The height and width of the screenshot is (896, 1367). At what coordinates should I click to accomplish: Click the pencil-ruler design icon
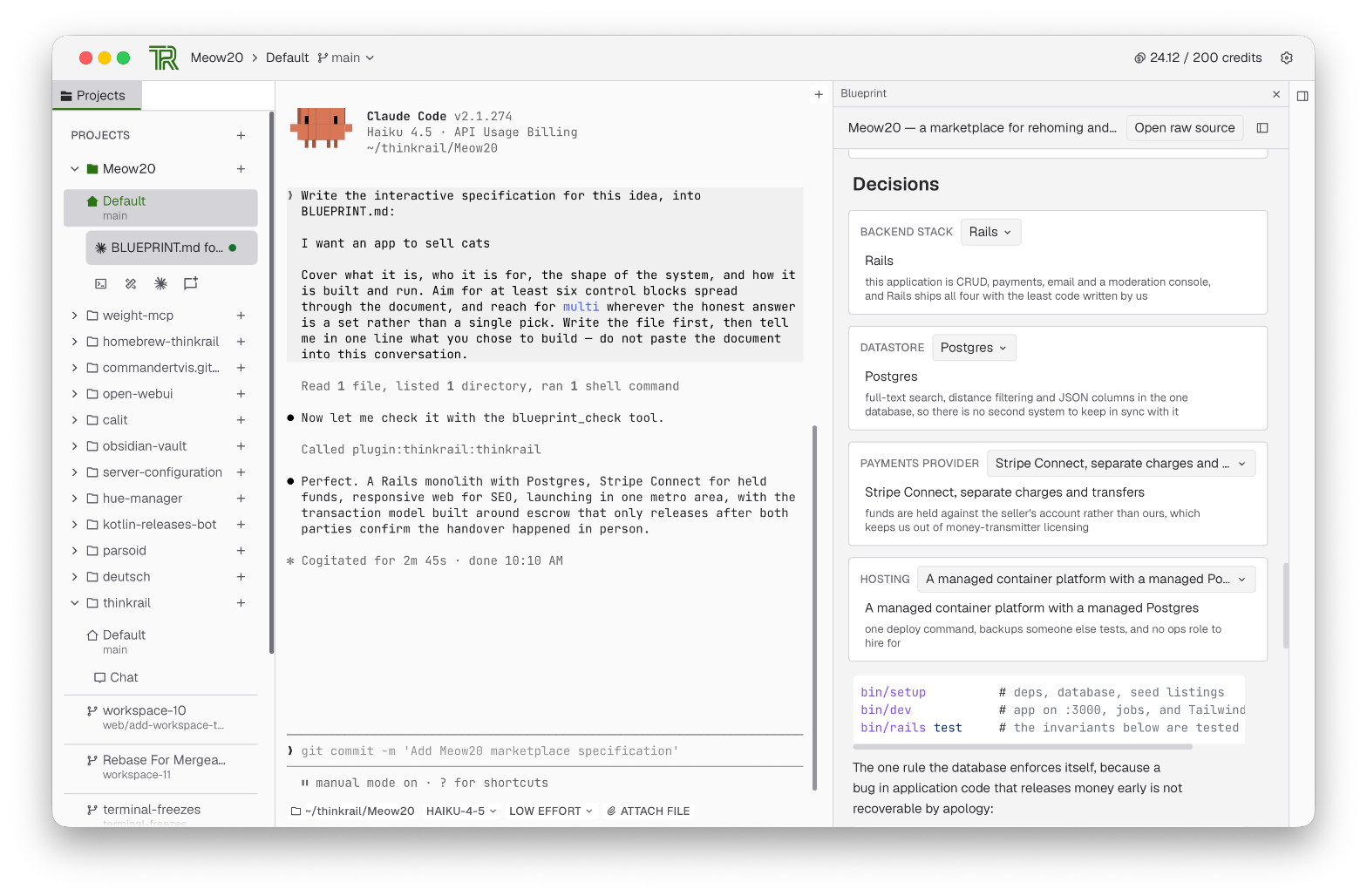(131, 283)
